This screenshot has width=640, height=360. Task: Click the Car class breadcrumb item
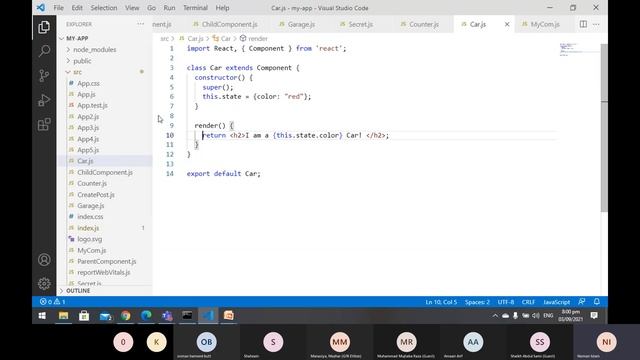tap(221, 38)
